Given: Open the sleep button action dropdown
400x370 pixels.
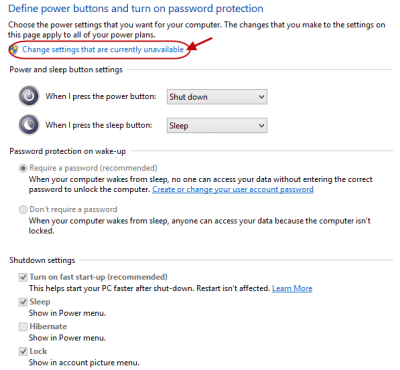Looking at the screenshot, I should [x=217, y=126].
